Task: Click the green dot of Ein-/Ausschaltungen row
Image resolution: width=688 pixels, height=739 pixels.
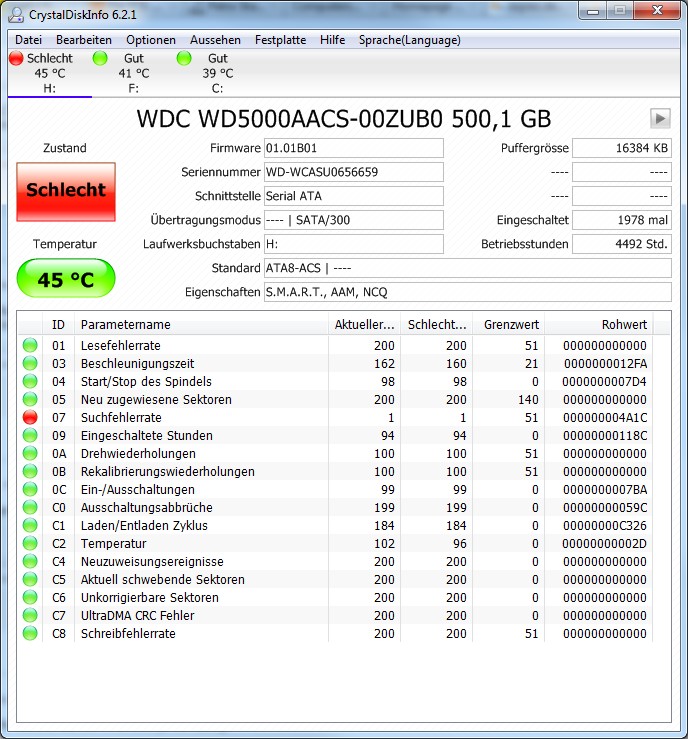Action: click(x=30, y=489)
